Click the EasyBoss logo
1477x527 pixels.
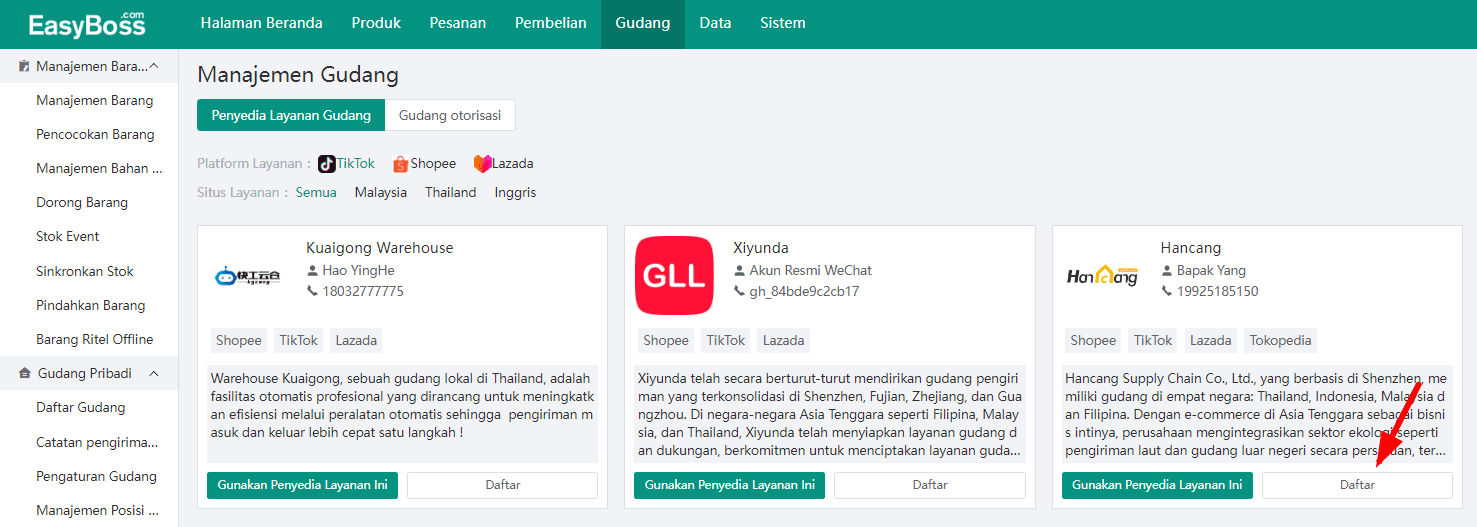click(87, 24)
